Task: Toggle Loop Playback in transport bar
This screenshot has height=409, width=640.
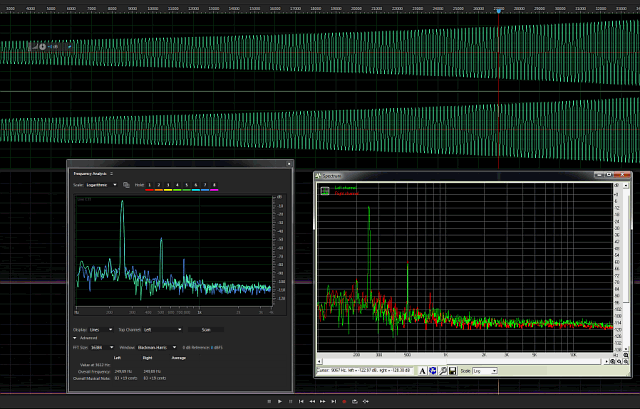Action: click(356, 401)
